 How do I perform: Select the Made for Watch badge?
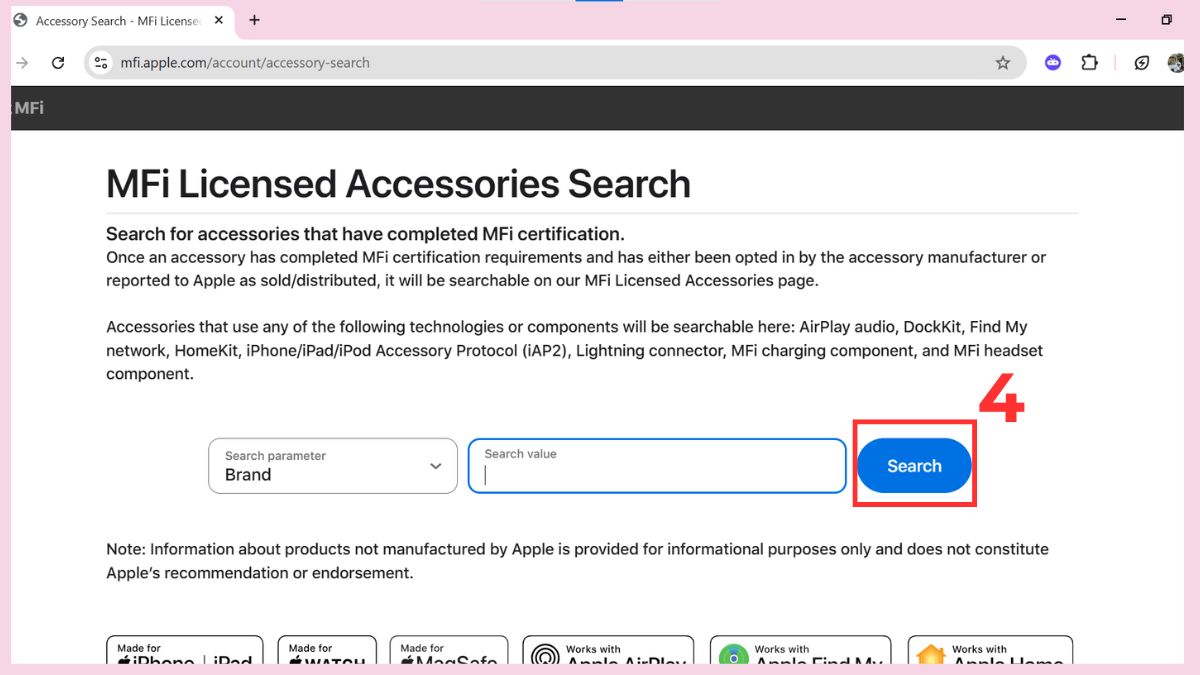(x=327, y=655)
